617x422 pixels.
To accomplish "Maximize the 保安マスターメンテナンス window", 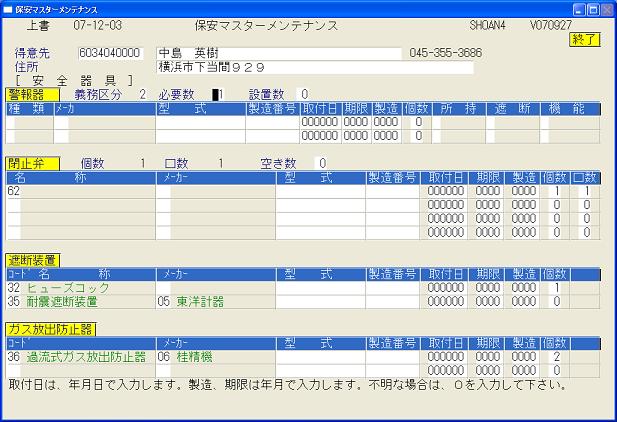I will pos(590,8).
